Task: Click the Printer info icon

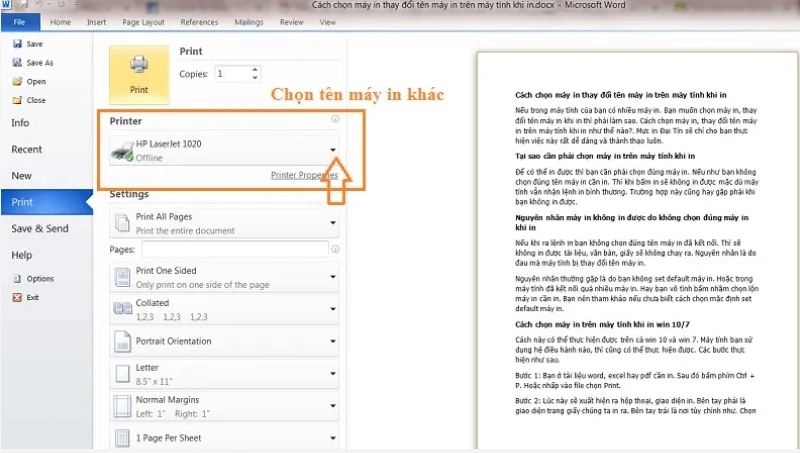Action: pos(335,119)
